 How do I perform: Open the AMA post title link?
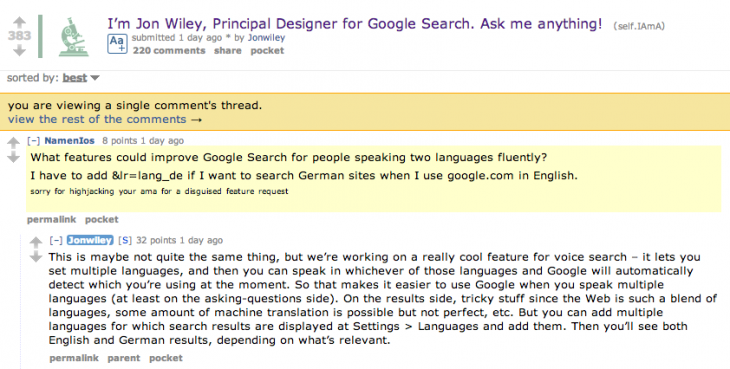pos(355,24)
